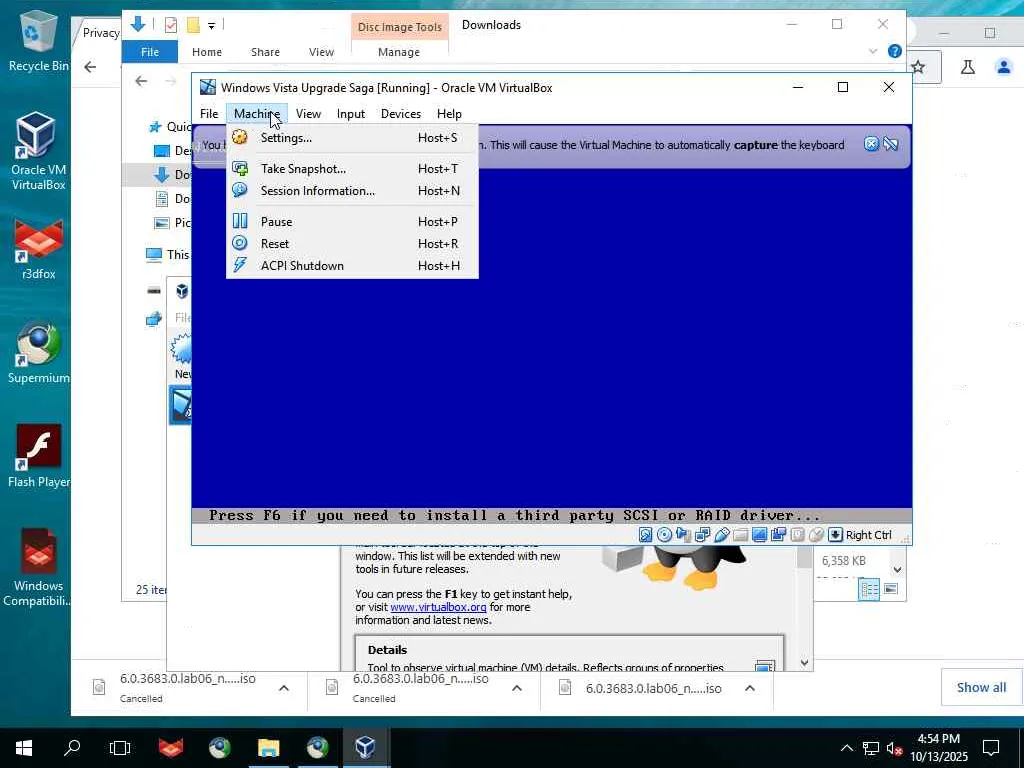Screen dimensions: 1024x768
Task: Open the VirtualBox View menu
Action: click(x=308, y=114)
